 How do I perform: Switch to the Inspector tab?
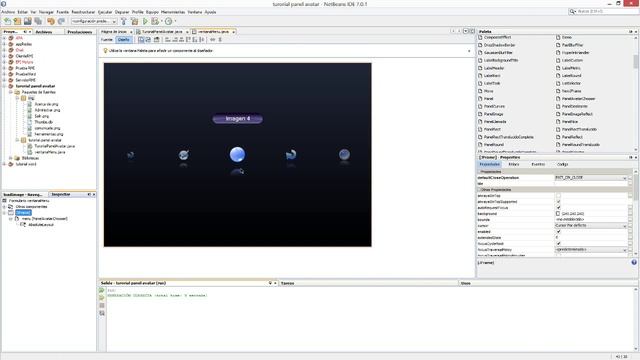coord(61,194)
